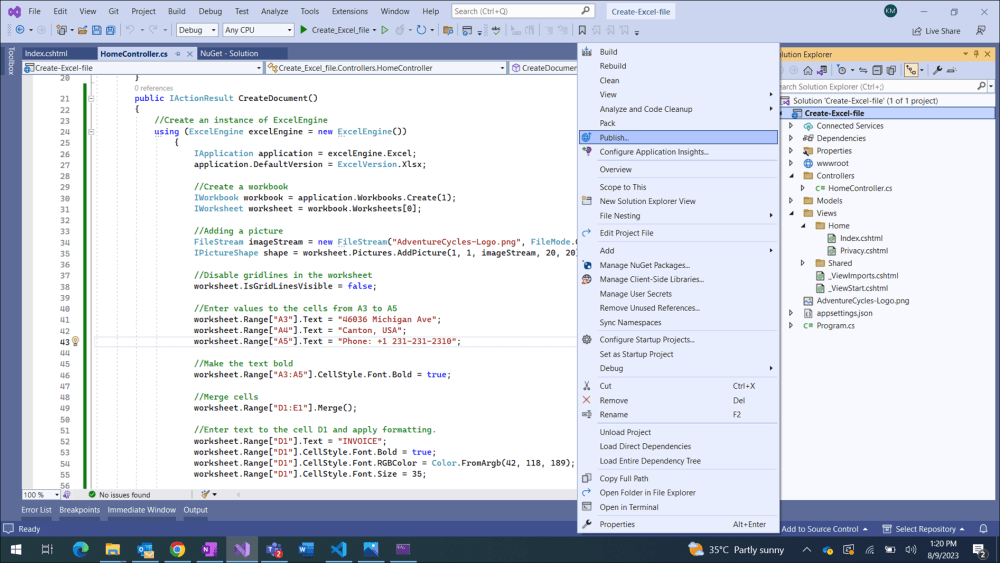Start debugging with green Create_Excel_file play button
This screenshot has width=1000, height=563.
(304, 30)
